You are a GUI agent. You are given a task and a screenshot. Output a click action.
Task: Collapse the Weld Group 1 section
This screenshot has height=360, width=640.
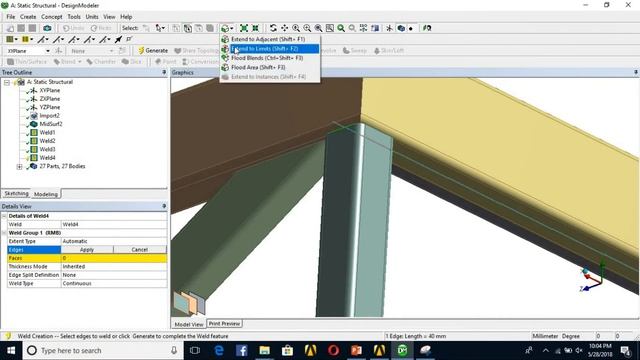tap(4, 233)
